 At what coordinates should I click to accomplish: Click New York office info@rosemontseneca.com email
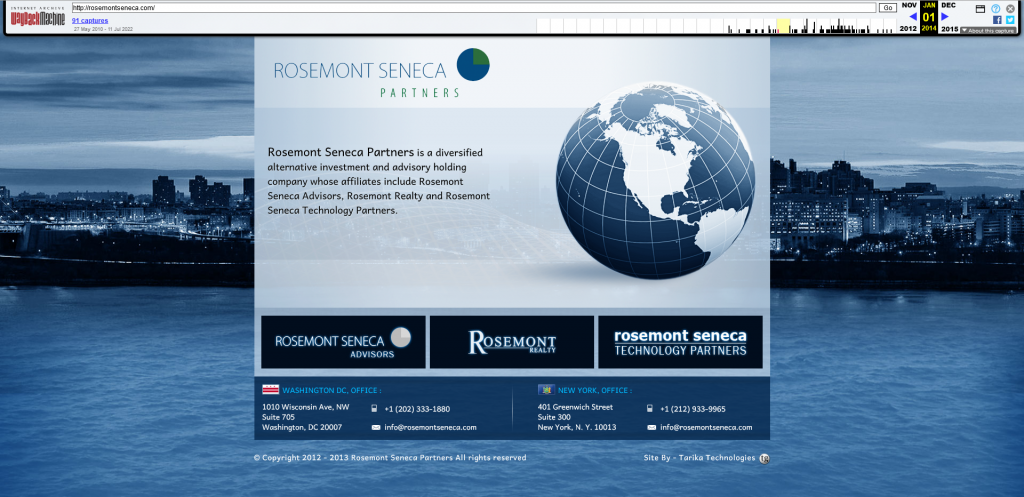point(706,428)
